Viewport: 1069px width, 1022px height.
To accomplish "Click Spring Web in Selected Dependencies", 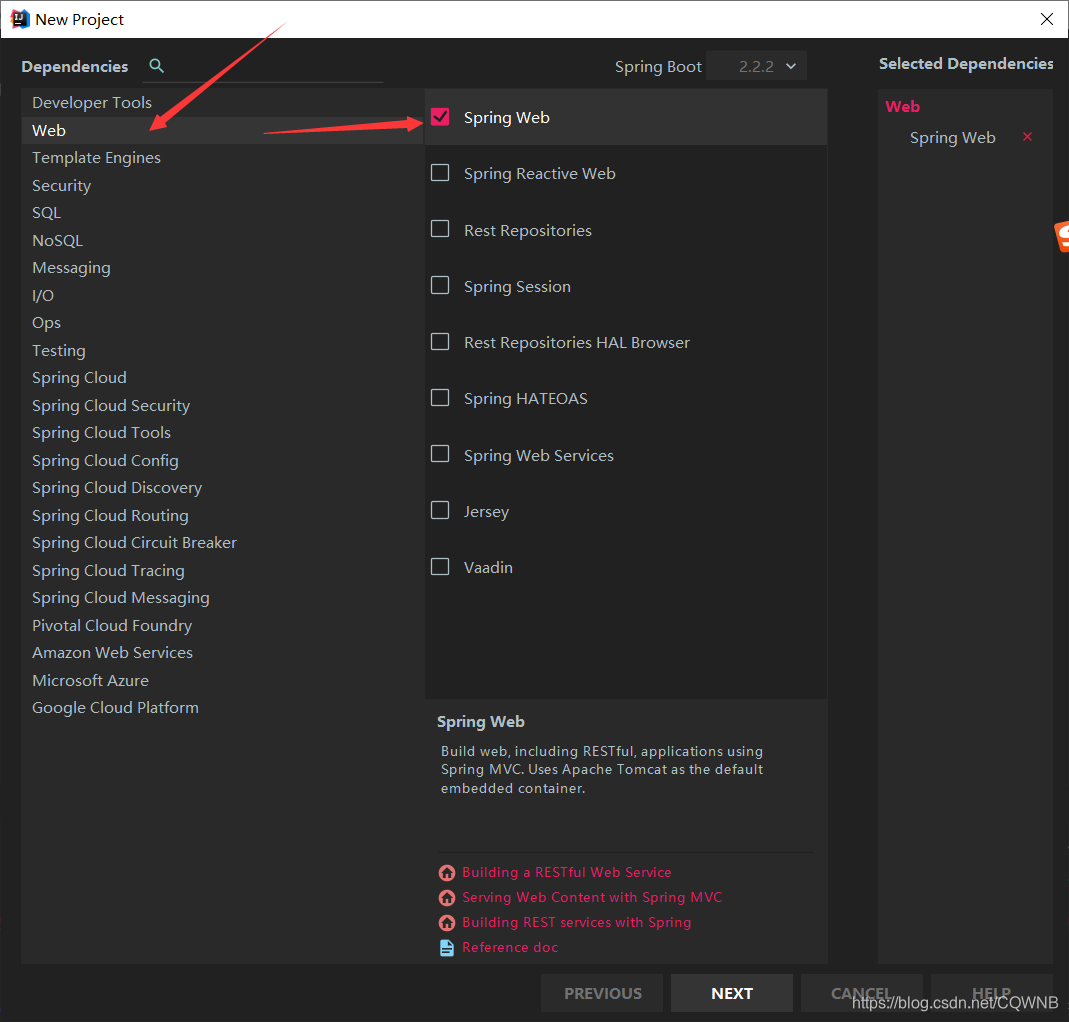I will click(952, 138).
